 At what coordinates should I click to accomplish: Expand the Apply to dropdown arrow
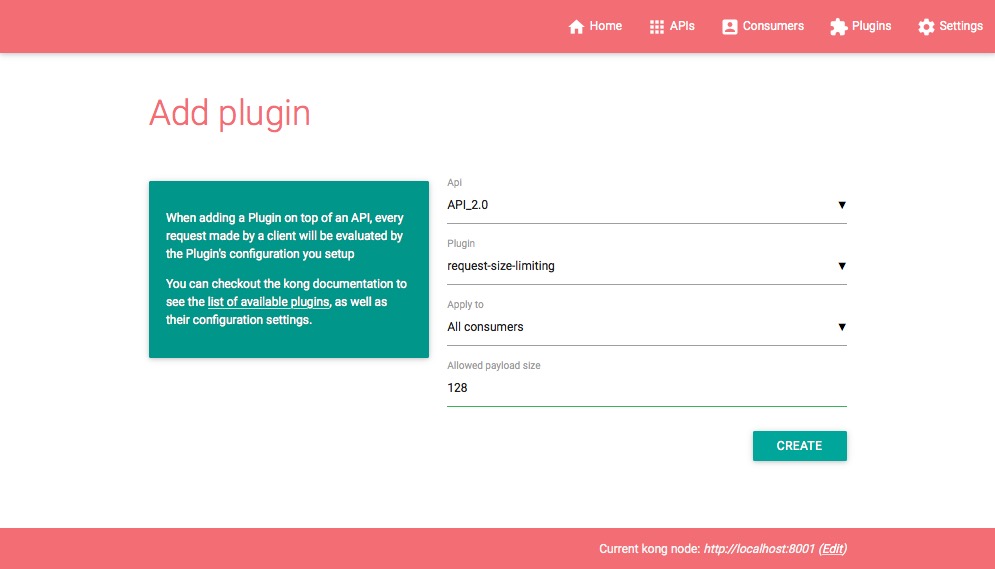[841, 327]
